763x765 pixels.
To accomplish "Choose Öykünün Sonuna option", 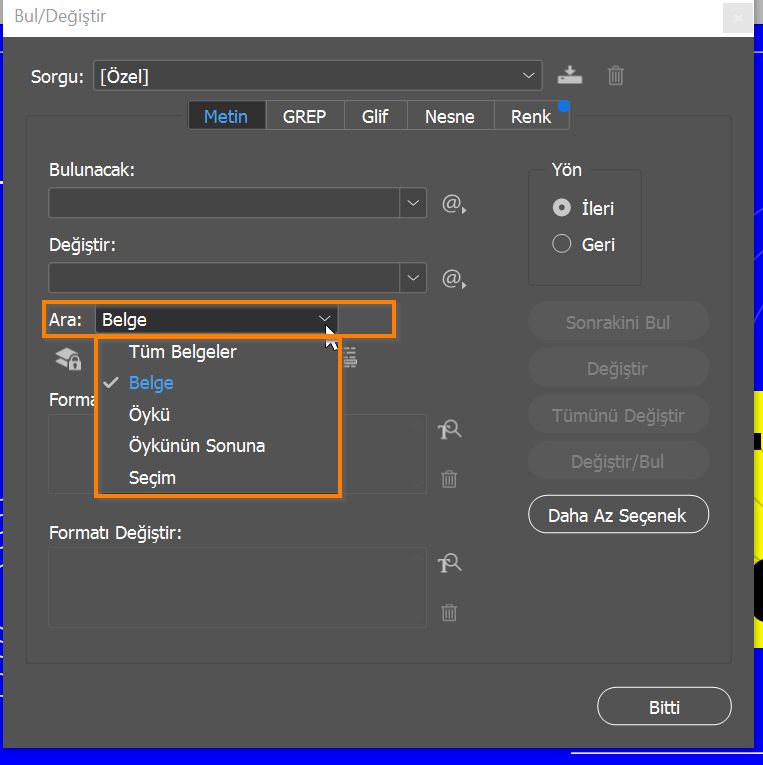I will pyautogui.click(x=218, y=446).
